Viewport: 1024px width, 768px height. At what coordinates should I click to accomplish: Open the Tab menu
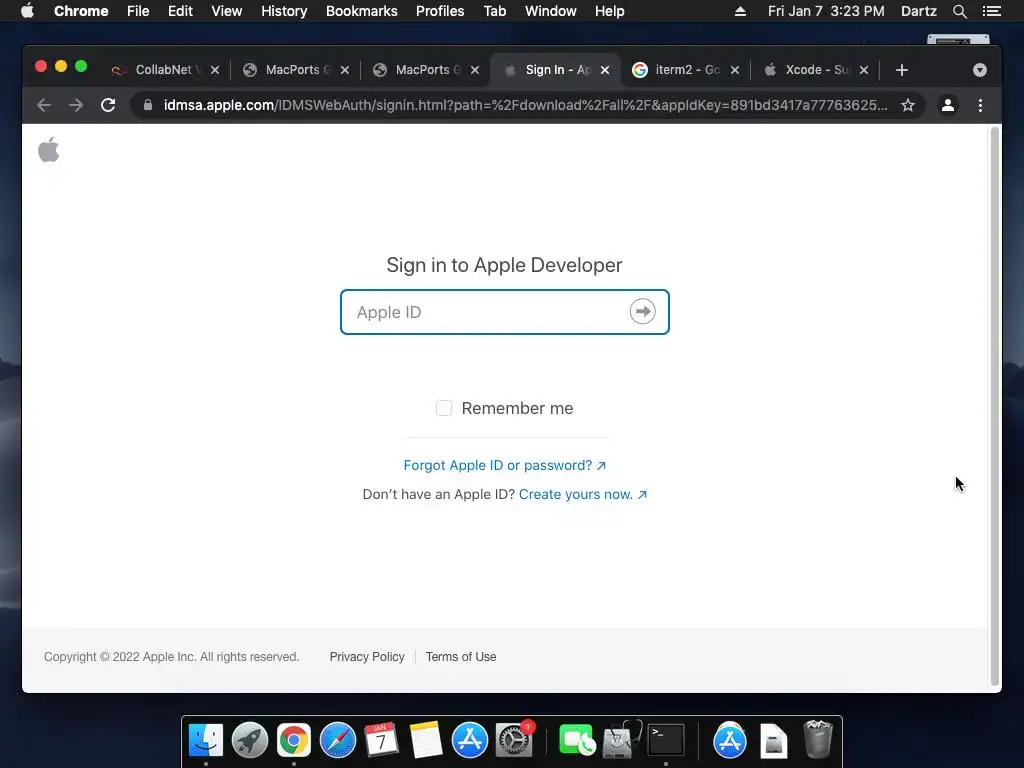(x=495, y=11)
